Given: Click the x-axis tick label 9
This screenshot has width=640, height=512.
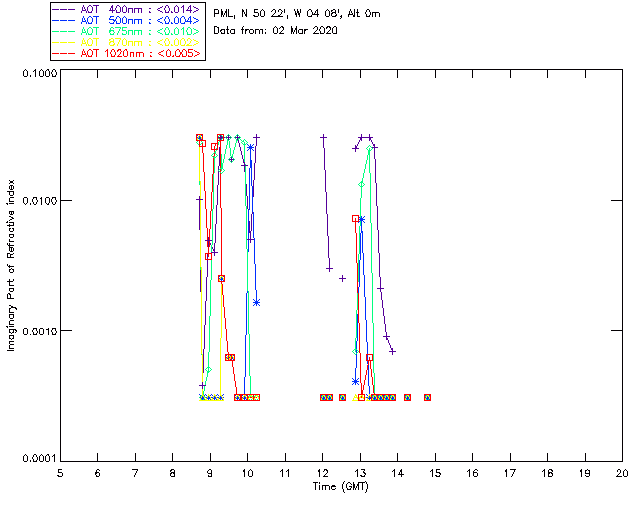Looking at the screenshot, I should point(210,473).
